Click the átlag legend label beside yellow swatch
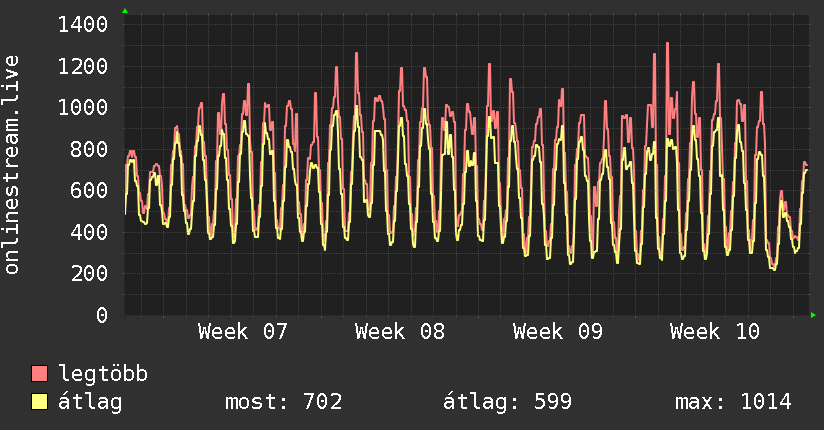824x430 pixels. pos(91,402)
